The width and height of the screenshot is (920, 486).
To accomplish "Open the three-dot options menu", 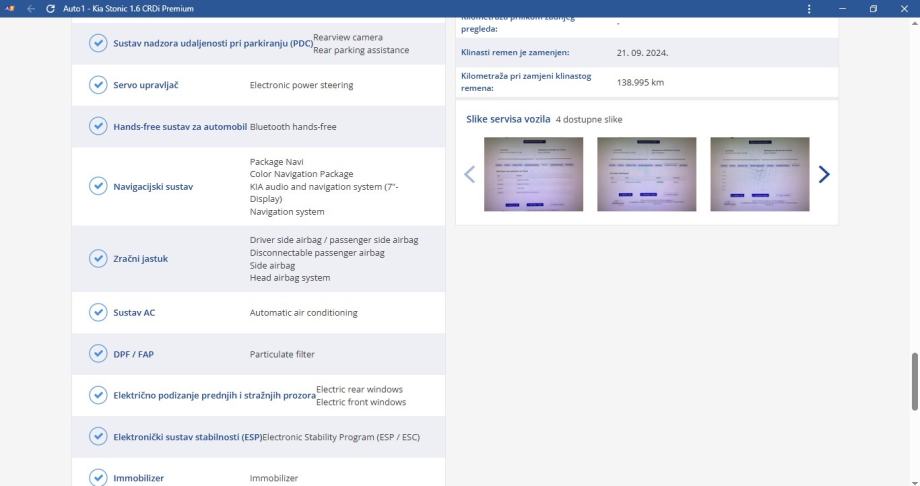I will (x=809, y=9).
